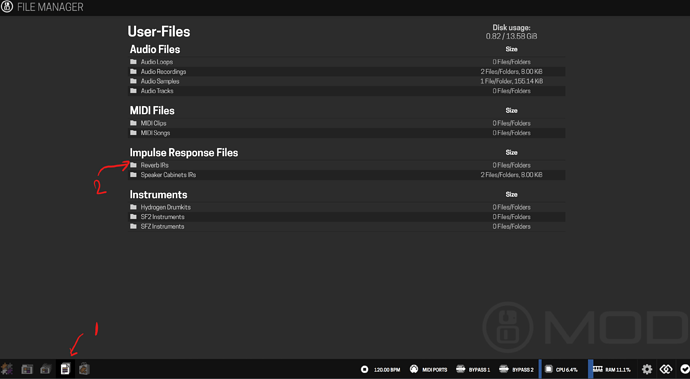The width and height of the screenshot is (690, 379).
Task: Click folder icon next to SF2 Instruments
Action: click(x=133, y=217)
